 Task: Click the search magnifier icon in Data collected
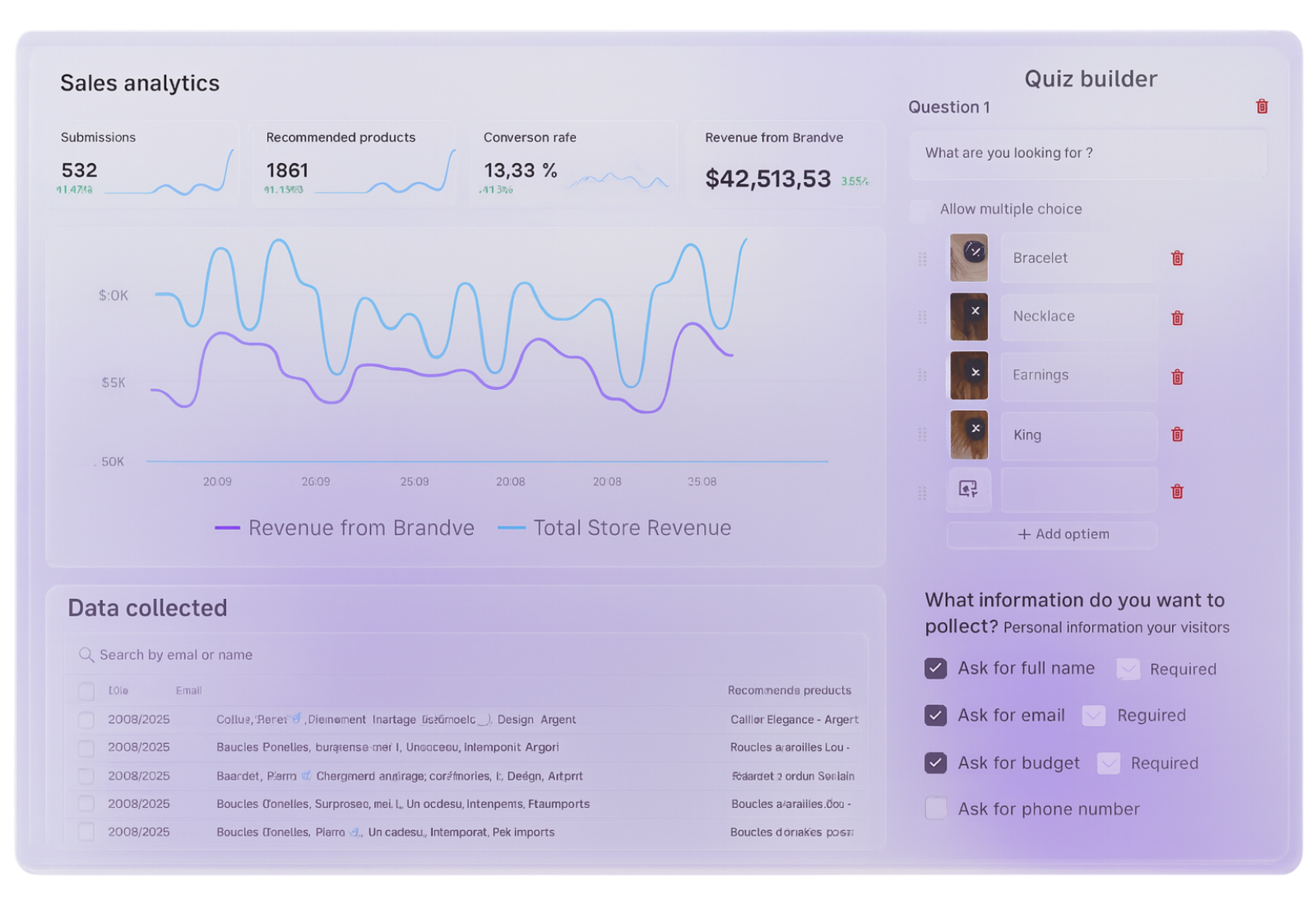point(86,655)
